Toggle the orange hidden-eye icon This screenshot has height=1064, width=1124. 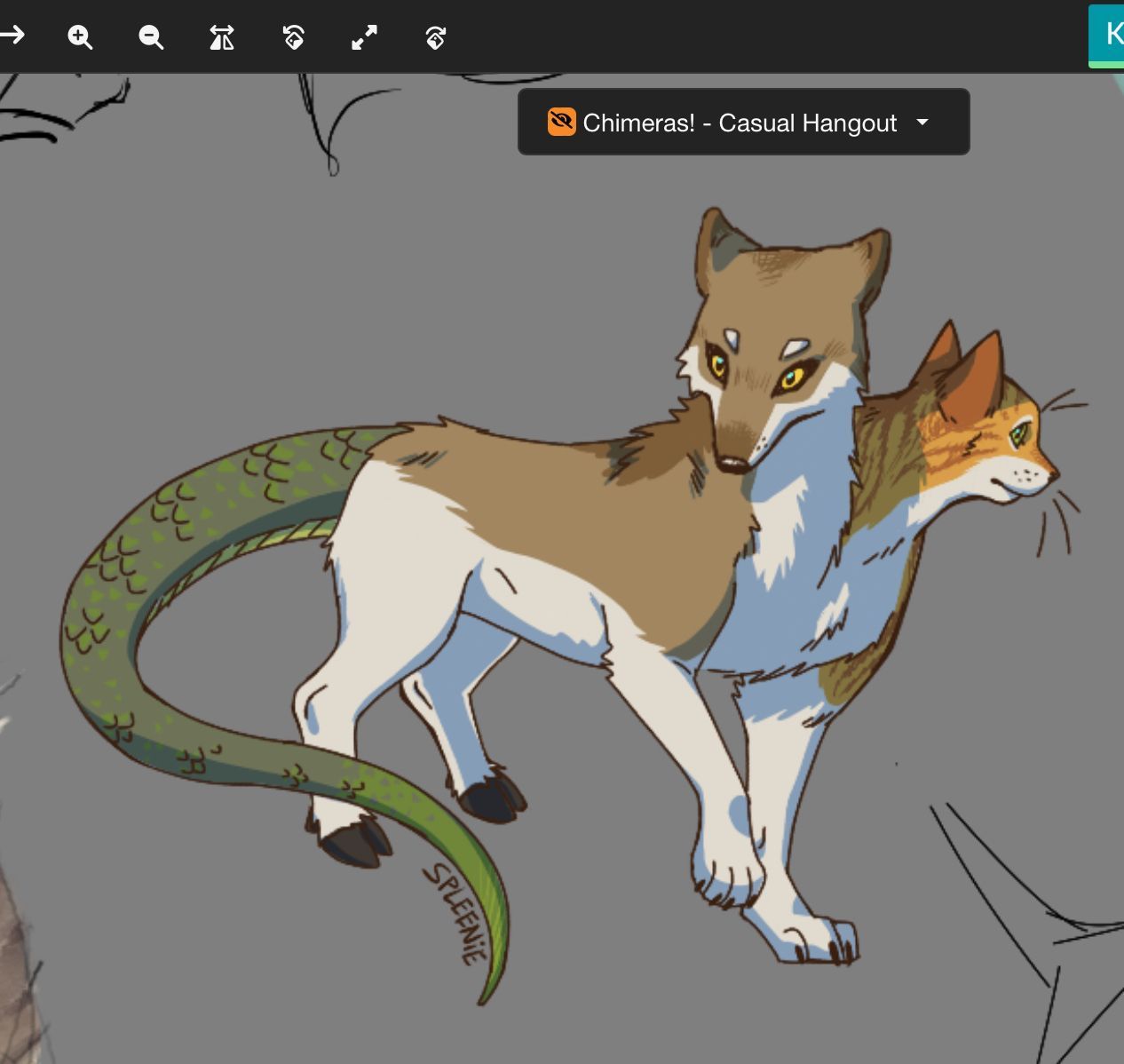tap(561, 122)
